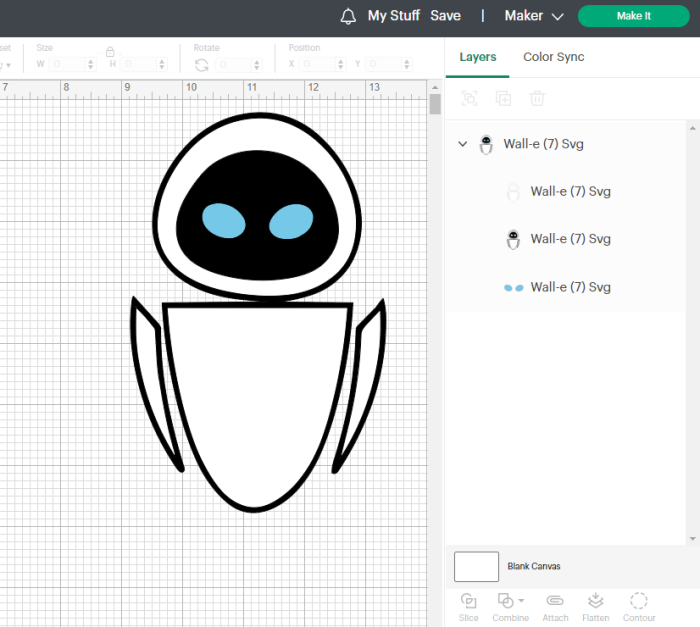Image resolution: width=700 pixels, height=627 pixels.
Task: Click the Layers panel scroll down arrow
Action: (x=692, y=539)
